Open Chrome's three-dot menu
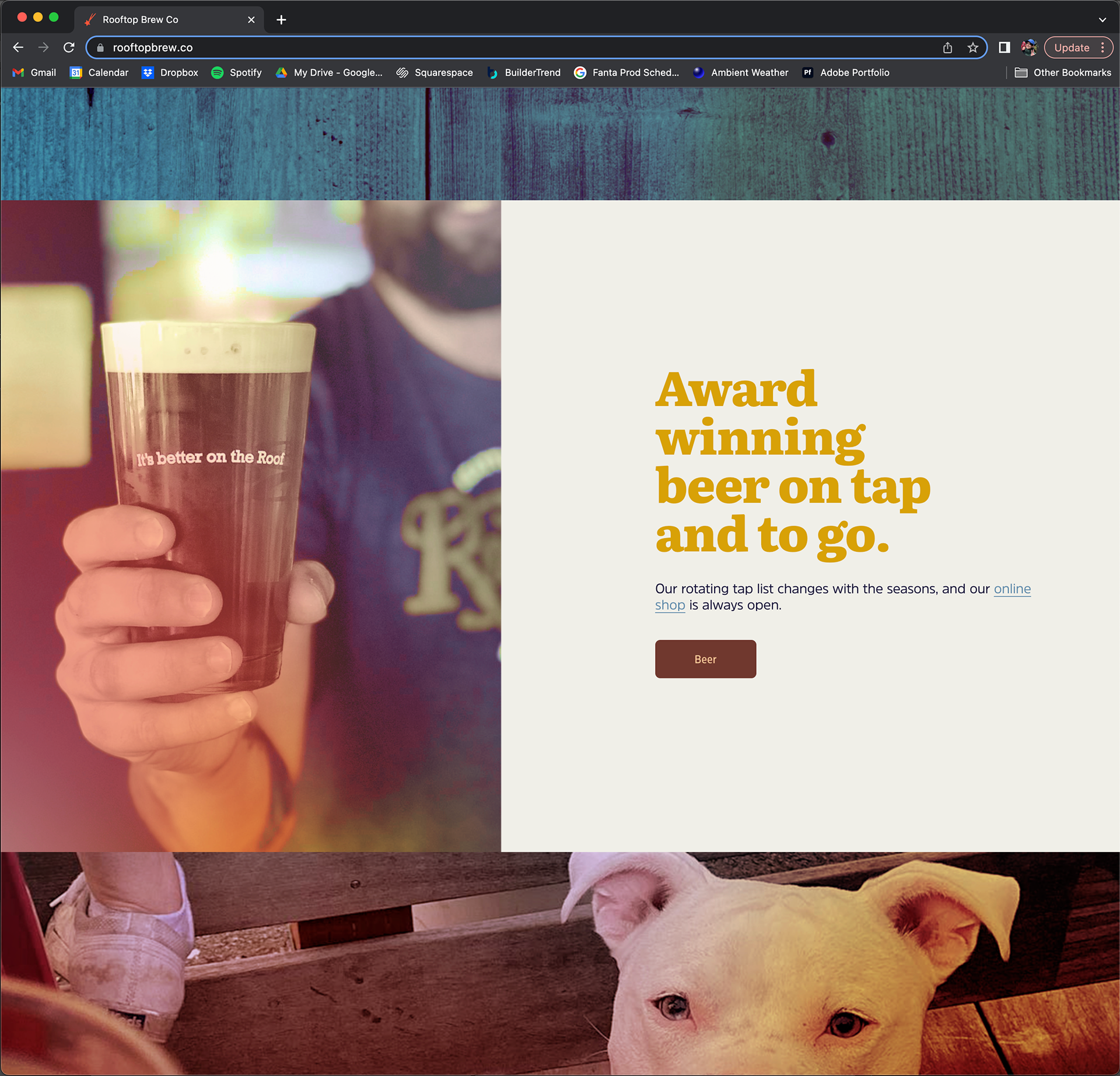The height and width of the screenshot is (1076, 1120). click(1102, 48)
